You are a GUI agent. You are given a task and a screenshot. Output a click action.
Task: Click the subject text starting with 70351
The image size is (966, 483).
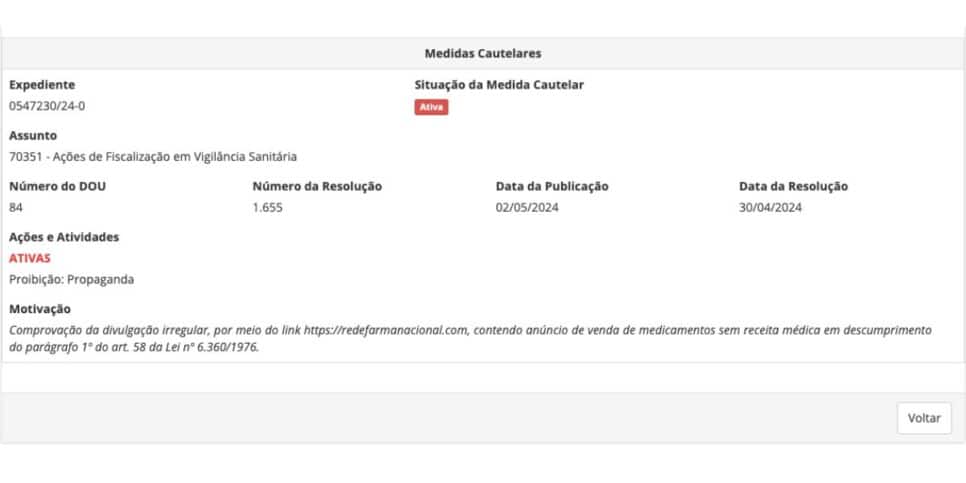tap(153, 156)
